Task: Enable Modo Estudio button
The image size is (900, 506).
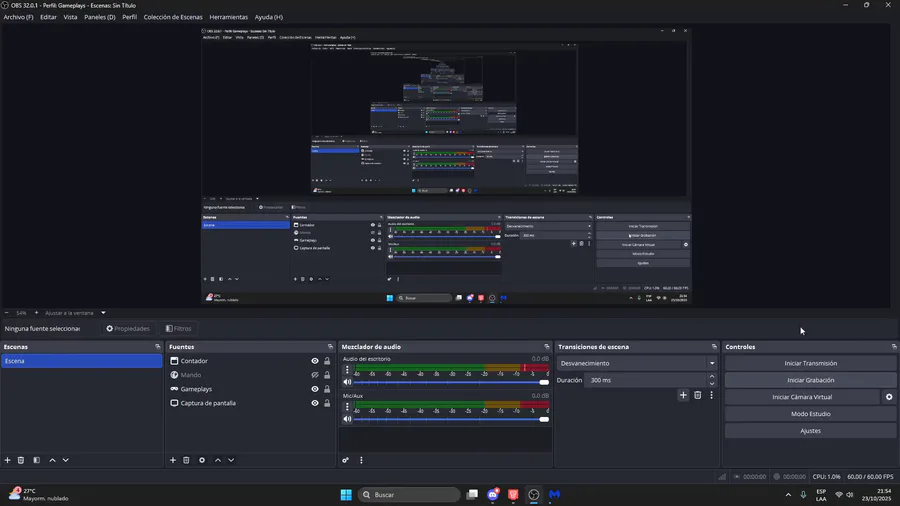Action: pos(810,414)
